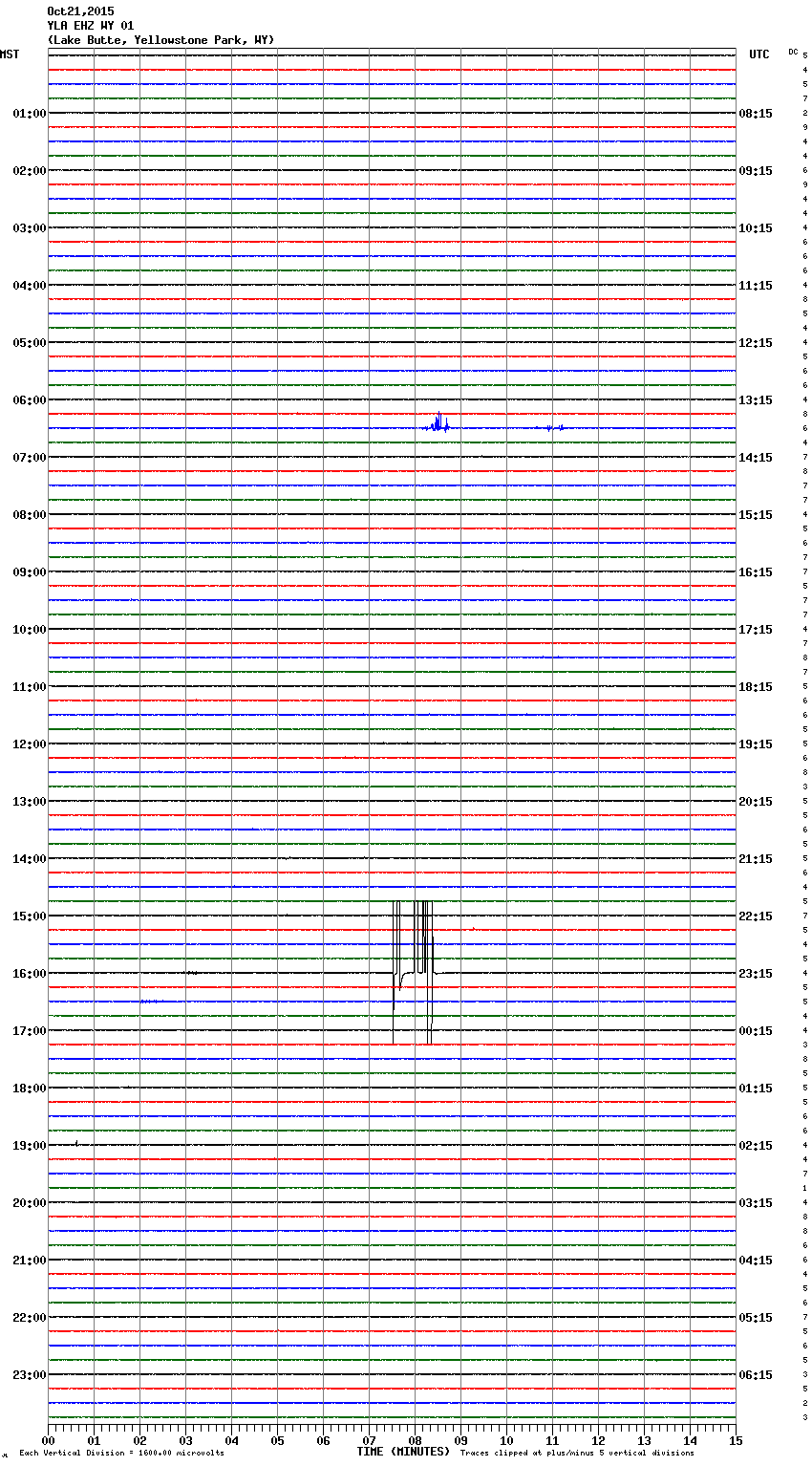Choose the 16:00 MST hour label

click(30, 974)
